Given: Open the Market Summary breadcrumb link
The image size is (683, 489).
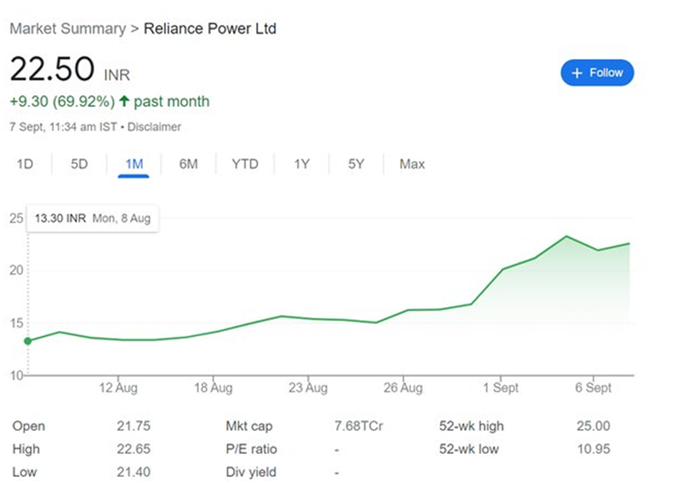Looking at the screenshot, I should (x=68, y=29).
